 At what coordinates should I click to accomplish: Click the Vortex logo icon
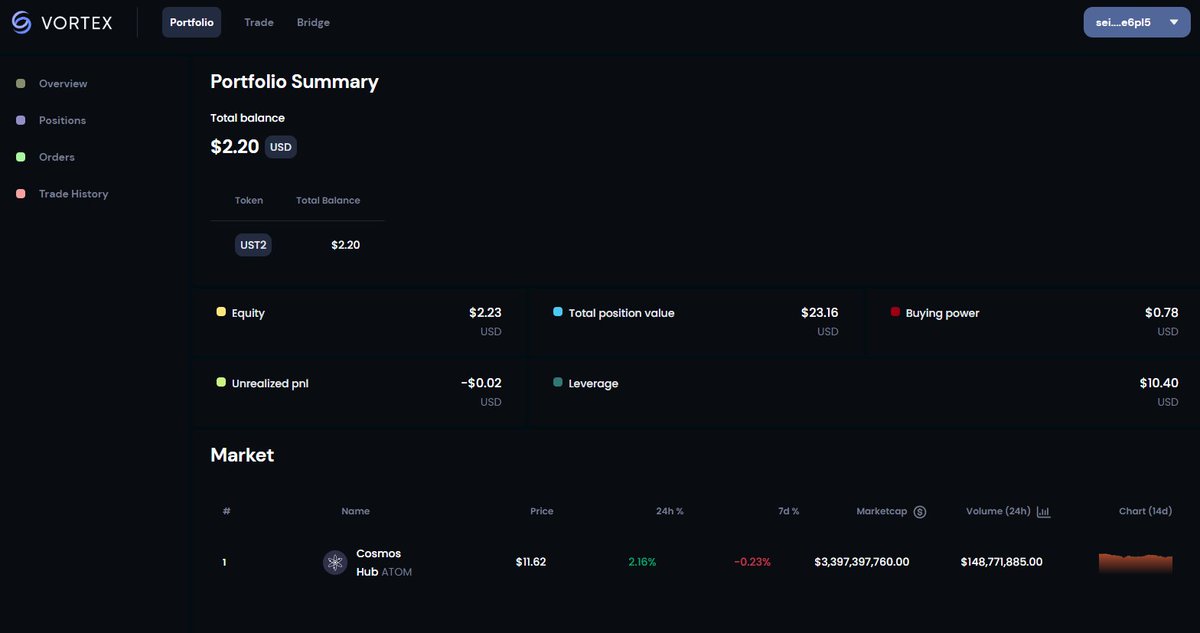[x=22, y=21]
